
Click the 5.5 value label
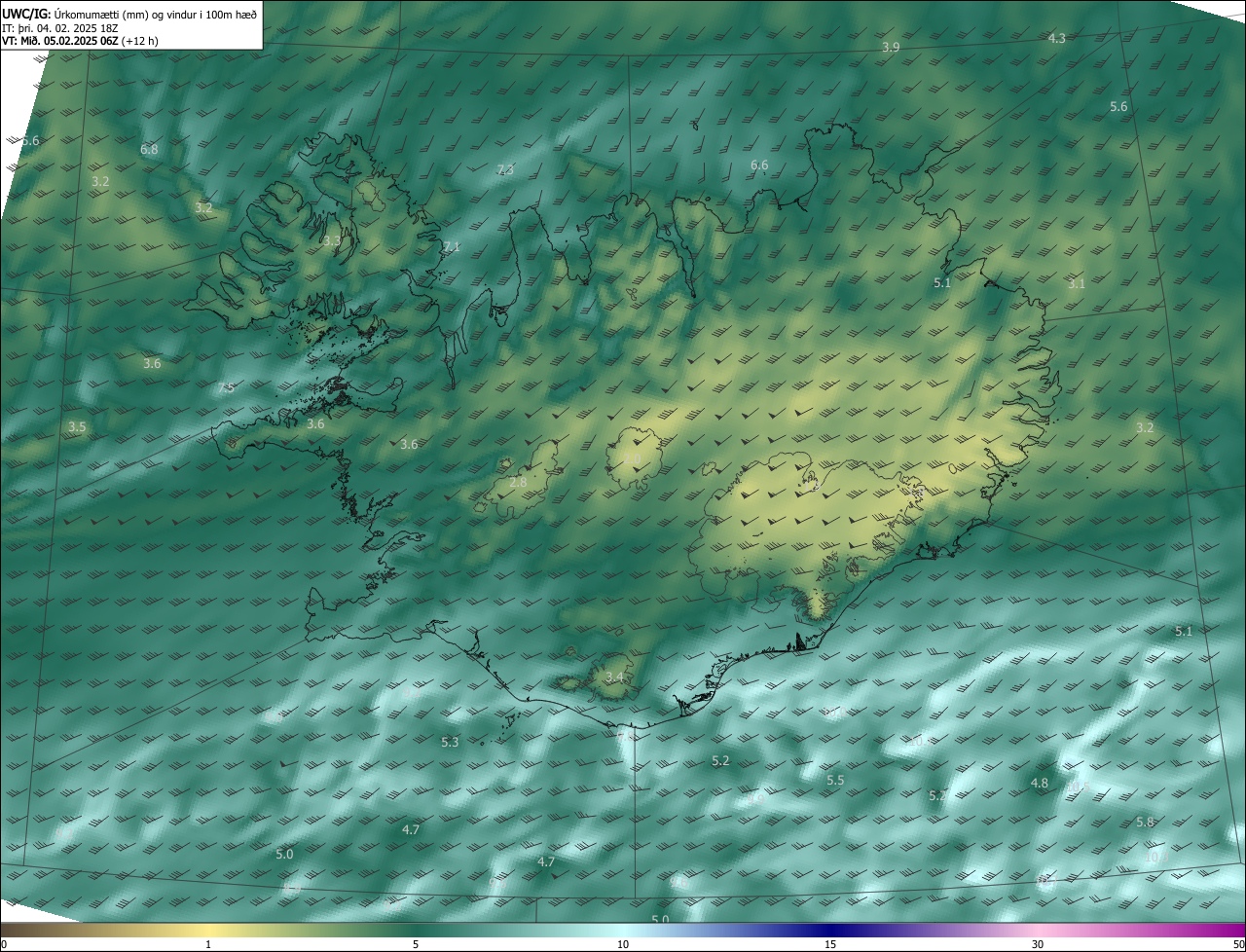tap(835, 781)
